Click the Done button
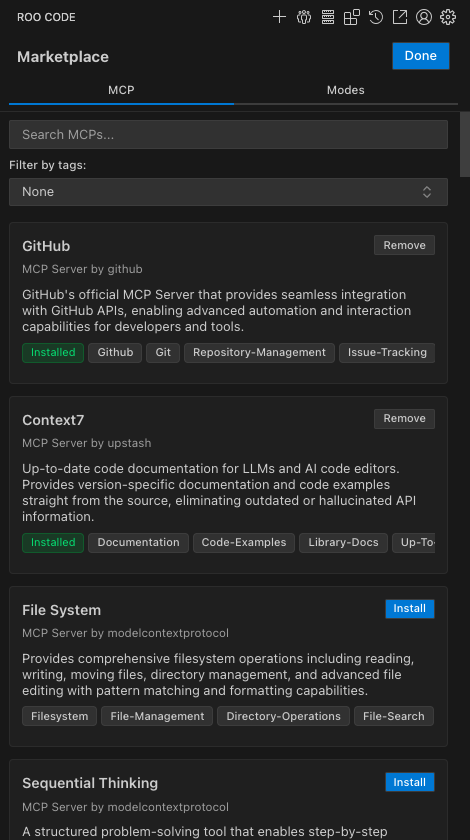470x840 pixels. coord(421,56)
